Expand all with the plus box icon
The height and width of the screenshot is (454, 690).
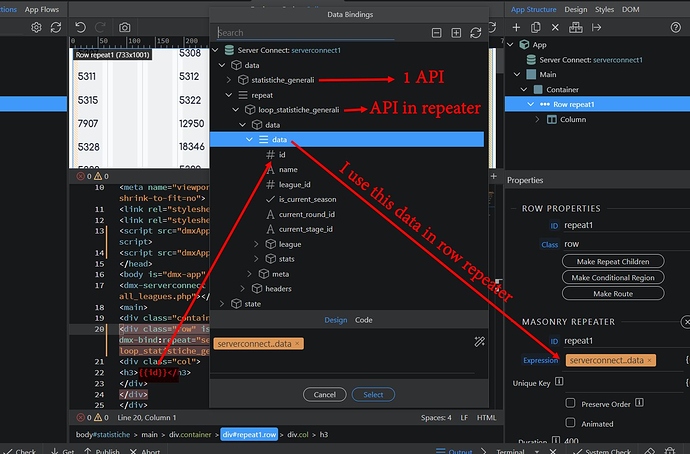pyautogui.click(x=456, y=33)
